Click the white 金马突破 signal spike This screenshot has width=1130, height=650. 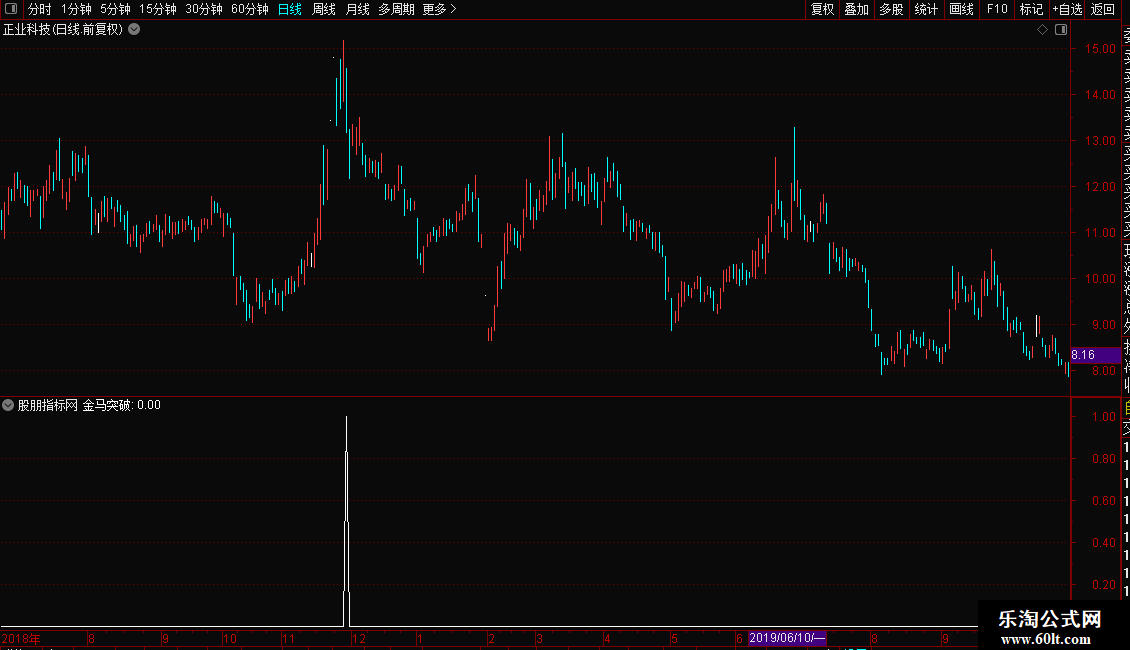tap(347, 522)
